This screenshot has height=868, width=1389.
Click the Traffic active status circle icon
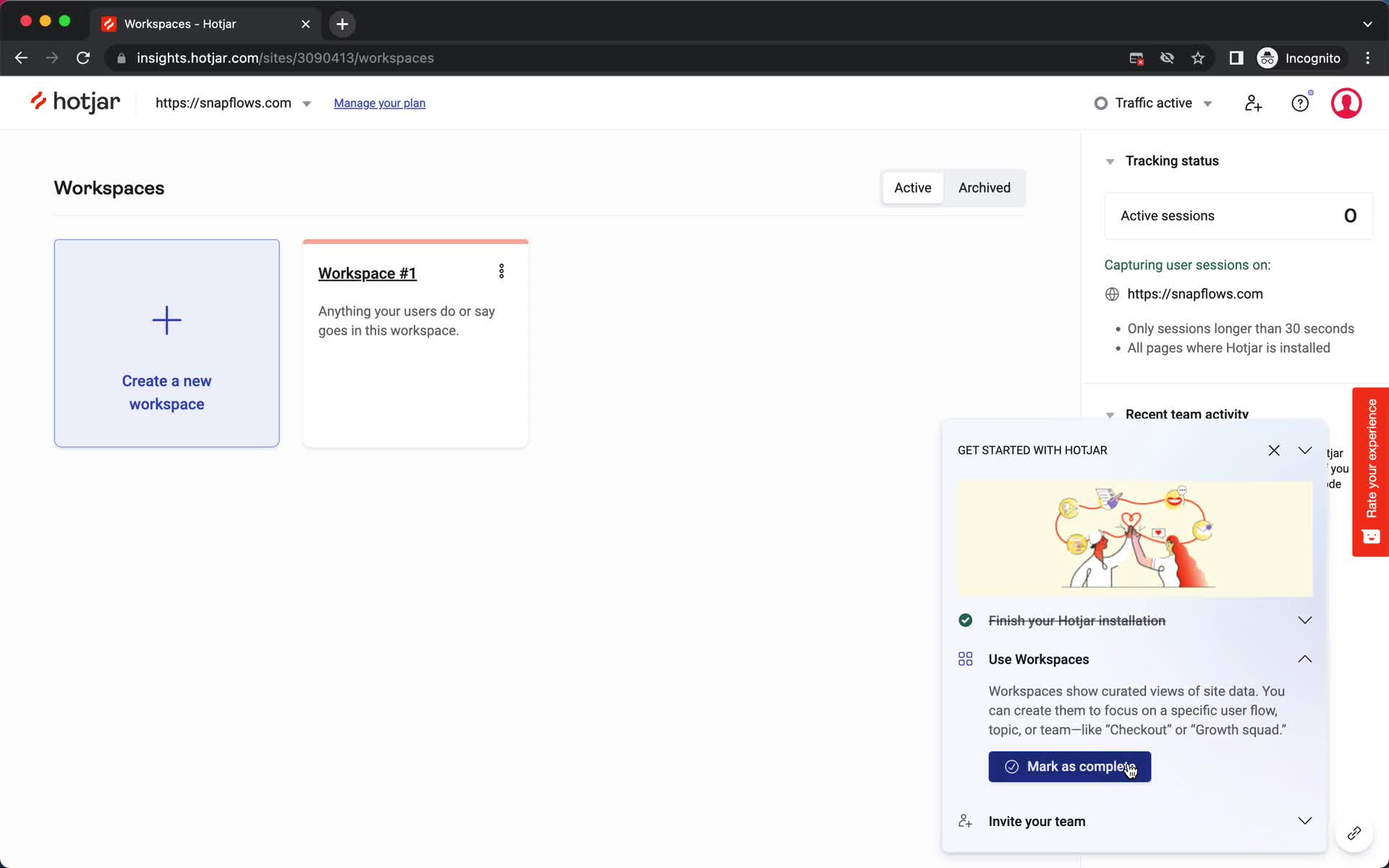[x=1100, y=103]
